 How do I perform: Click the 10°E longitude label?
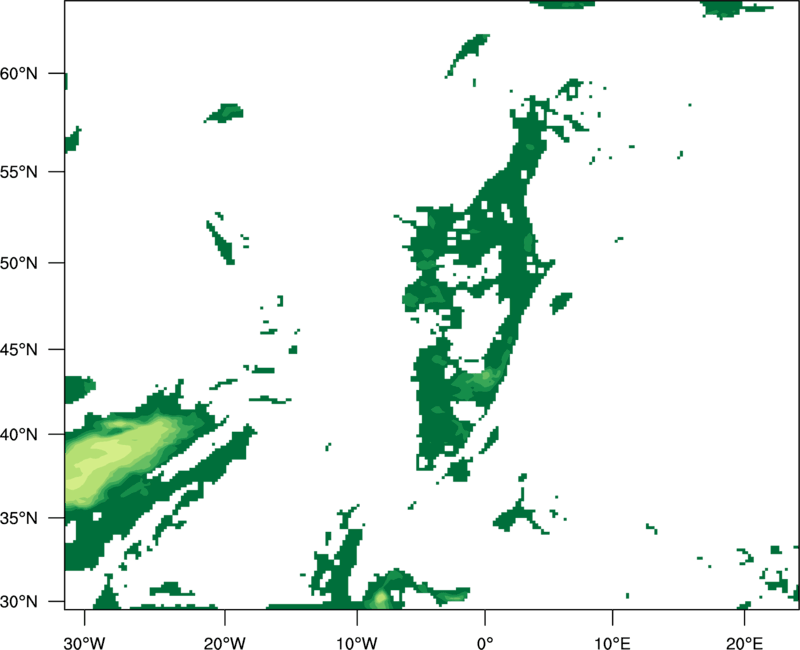[612, 643]
